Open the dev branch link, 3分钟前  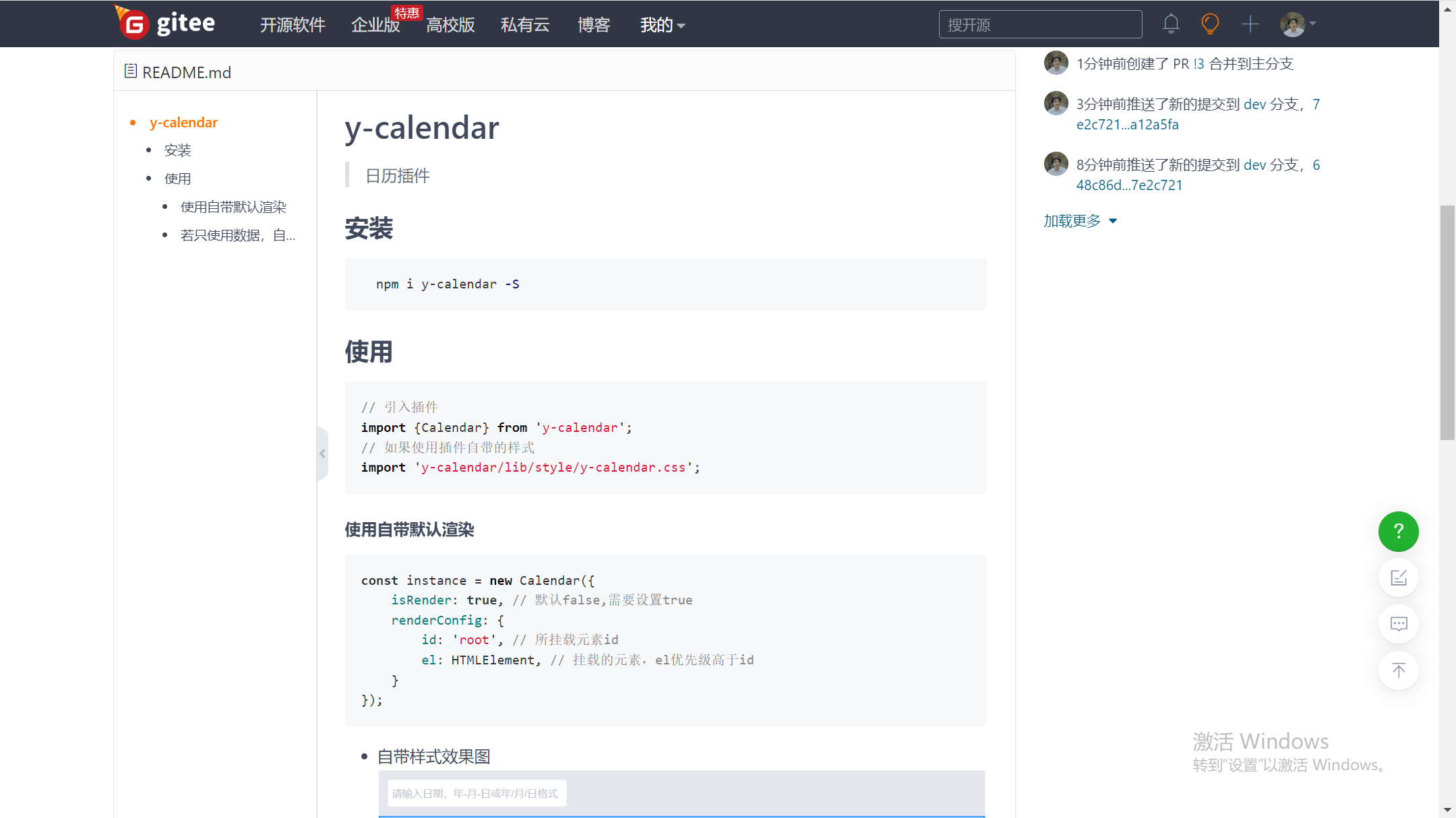[1254, 104]
